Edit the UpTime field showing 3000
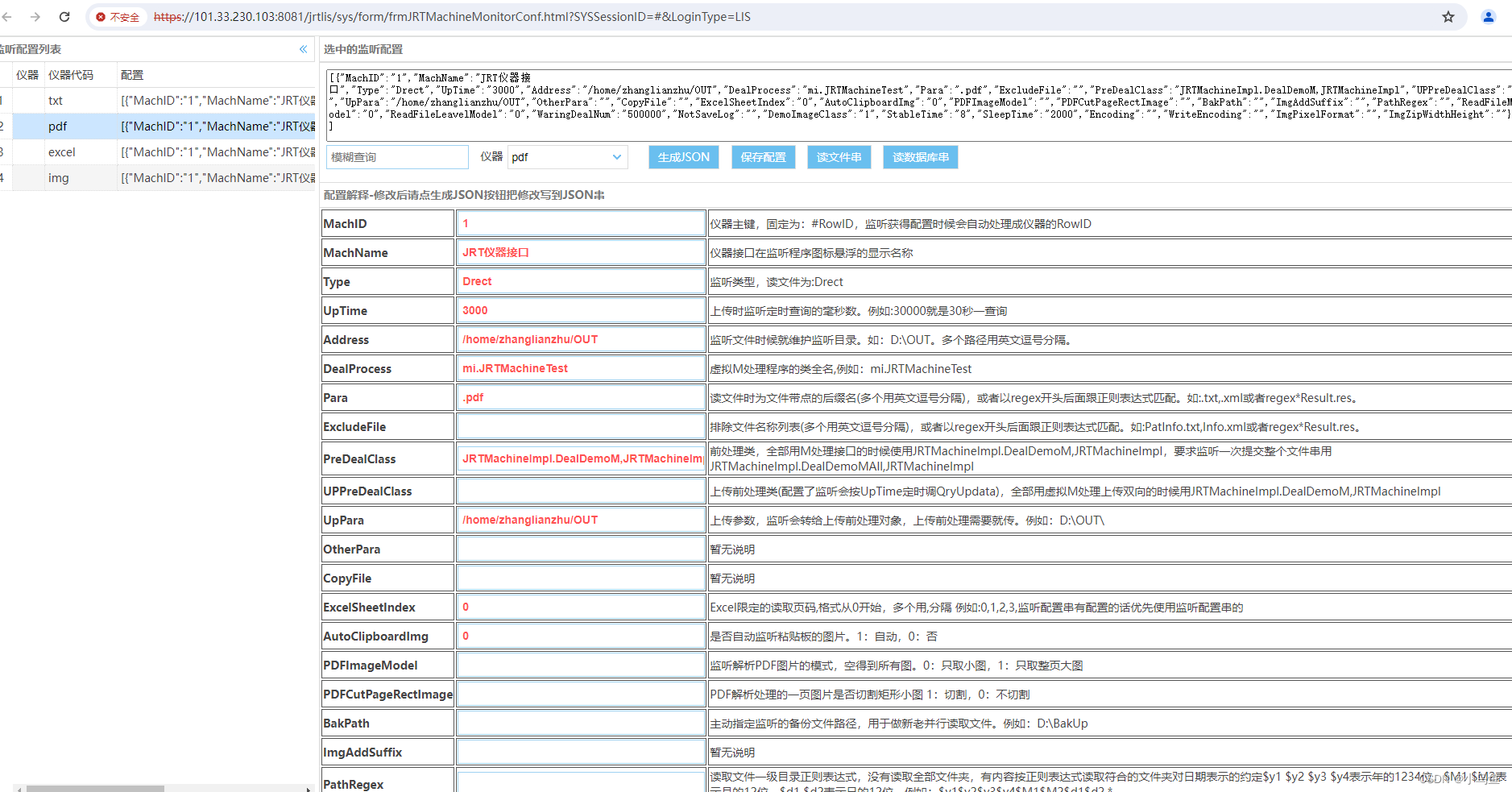Viewport: 1512px width, 792px height. coord(581,310)
